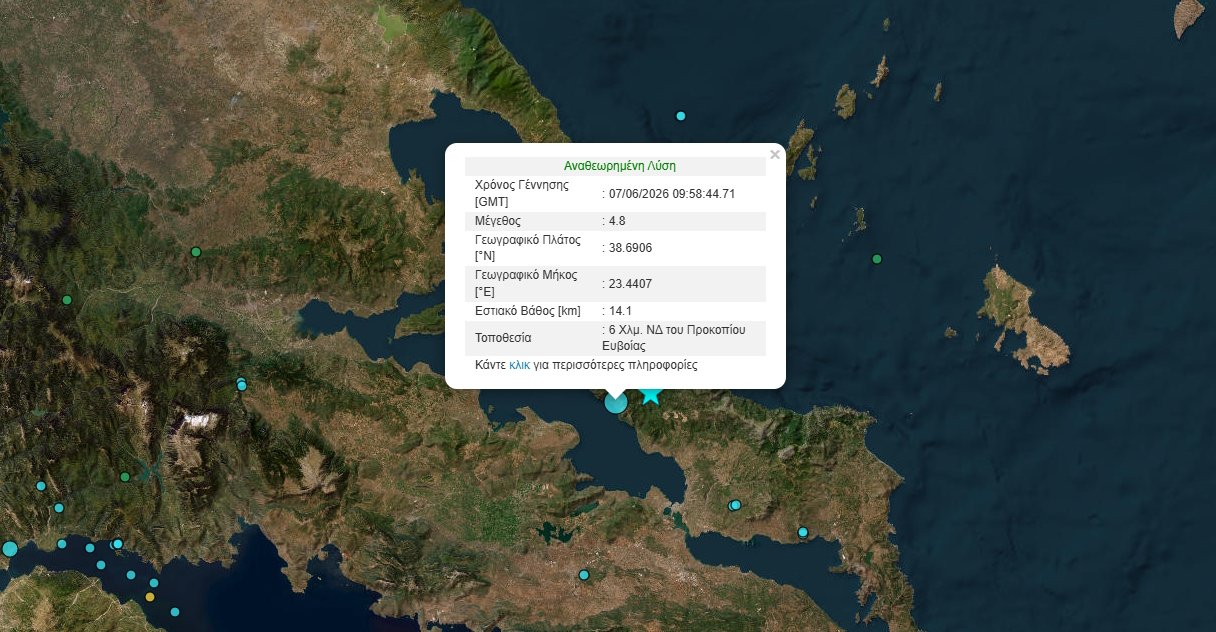This screenshot has height=632, width=1216.
Task: Select the longitude value 23.4407
Action: pyautogui.click(x=630, y=284)
